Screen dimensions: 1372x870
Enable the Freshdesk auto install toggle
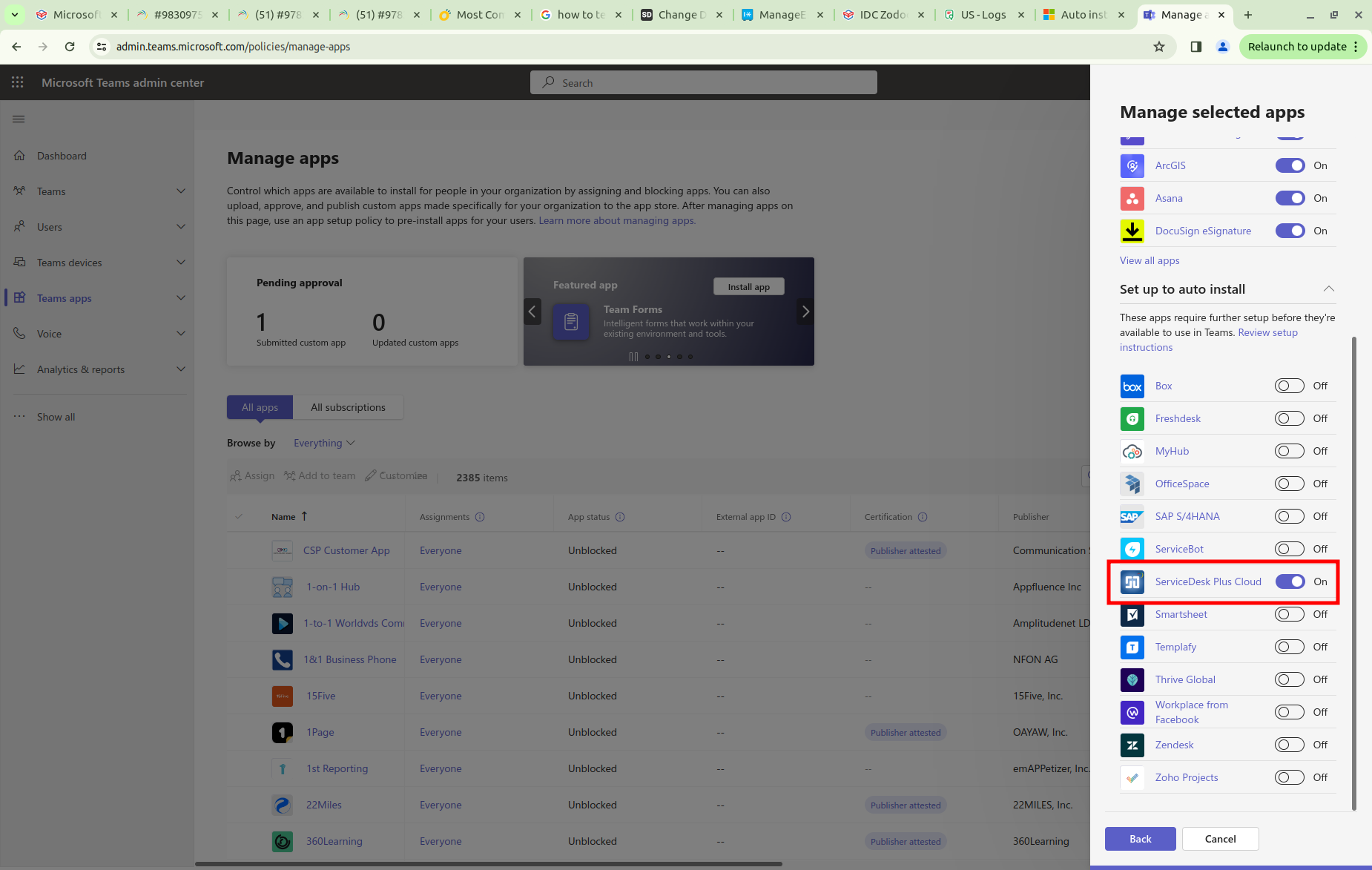pos(1290,418)
